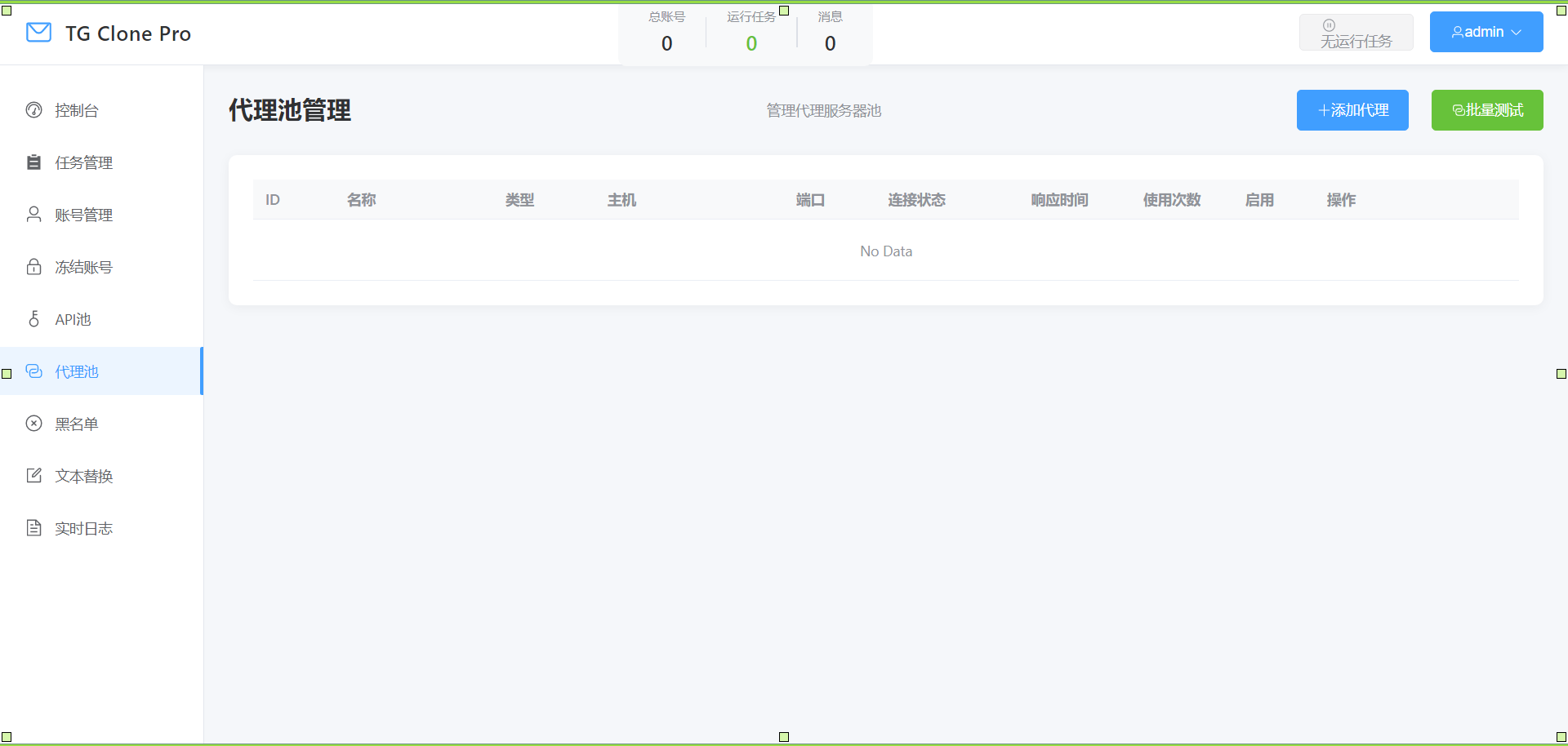The height and width of the screenshot is (746, 1568).
Task: Open the admin user dropdown
Action: point(1485,32)
